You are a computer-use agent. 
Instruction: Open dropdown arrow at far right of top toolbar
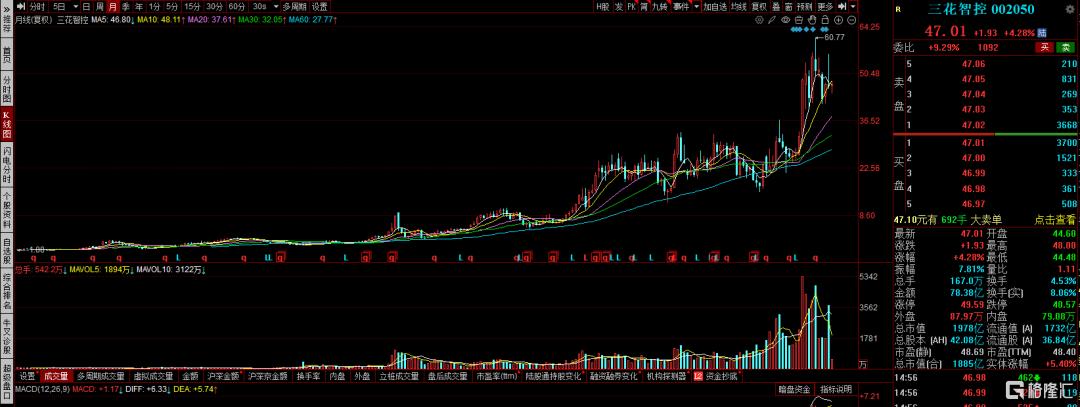(853, 6)
